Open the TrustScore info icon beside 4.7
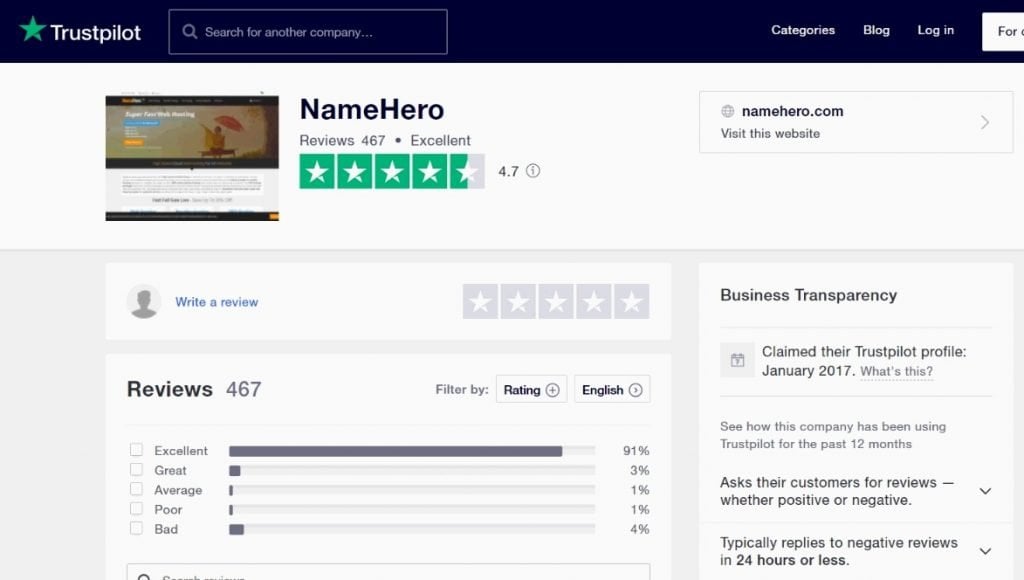This screenshot has height=580, width=1024. [x=533, y=170]
